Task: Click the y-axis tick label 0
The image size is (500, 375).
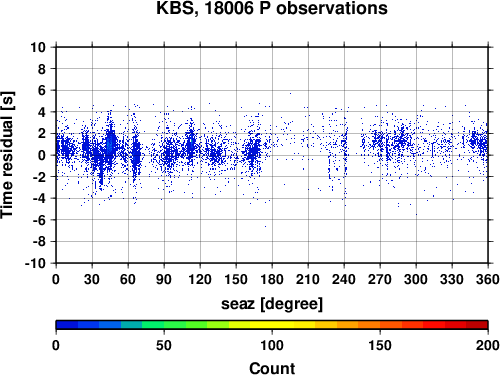Action: (42, 155)
